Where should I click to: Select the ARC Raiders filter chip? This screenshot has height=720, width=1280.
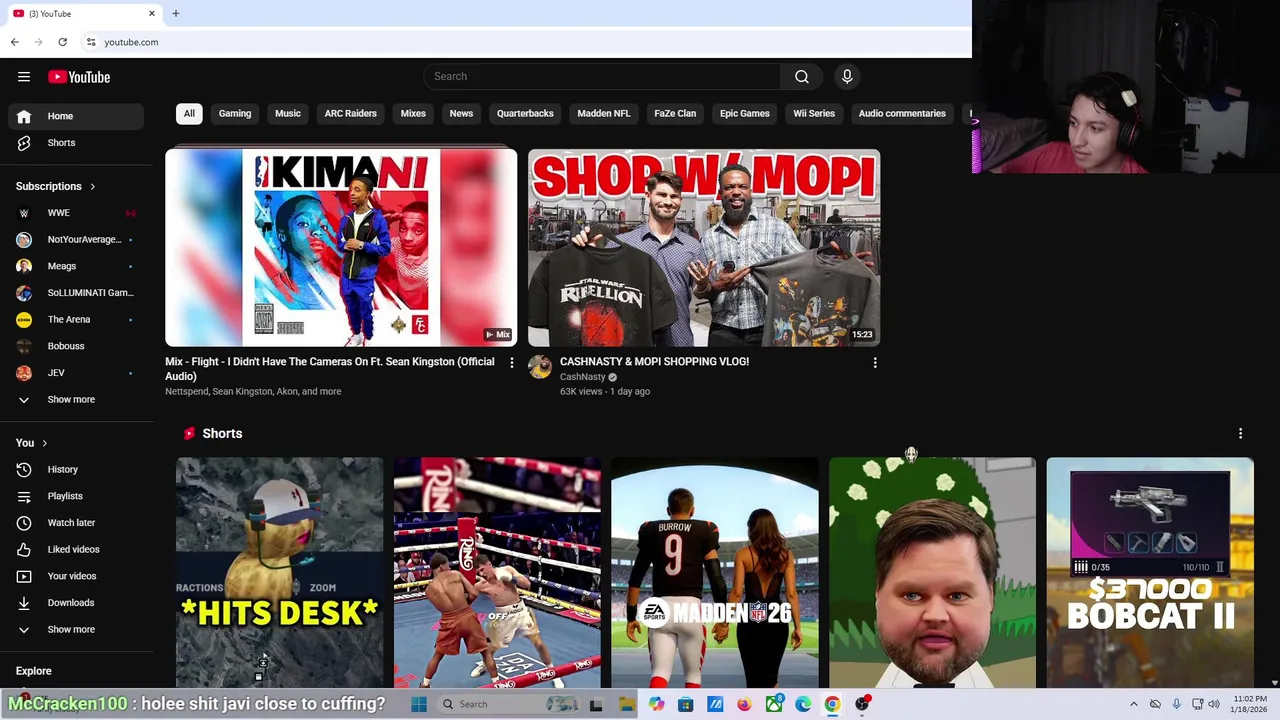[x=351, y=114]
